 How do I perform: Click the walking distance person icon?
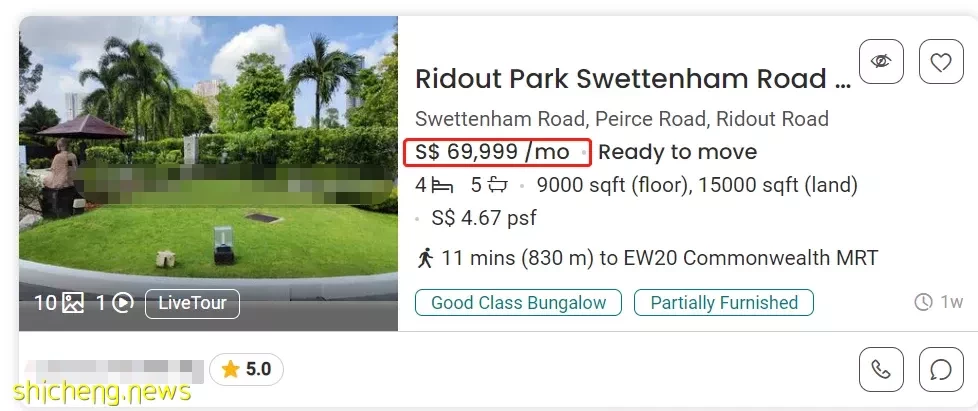pos(425,258)
